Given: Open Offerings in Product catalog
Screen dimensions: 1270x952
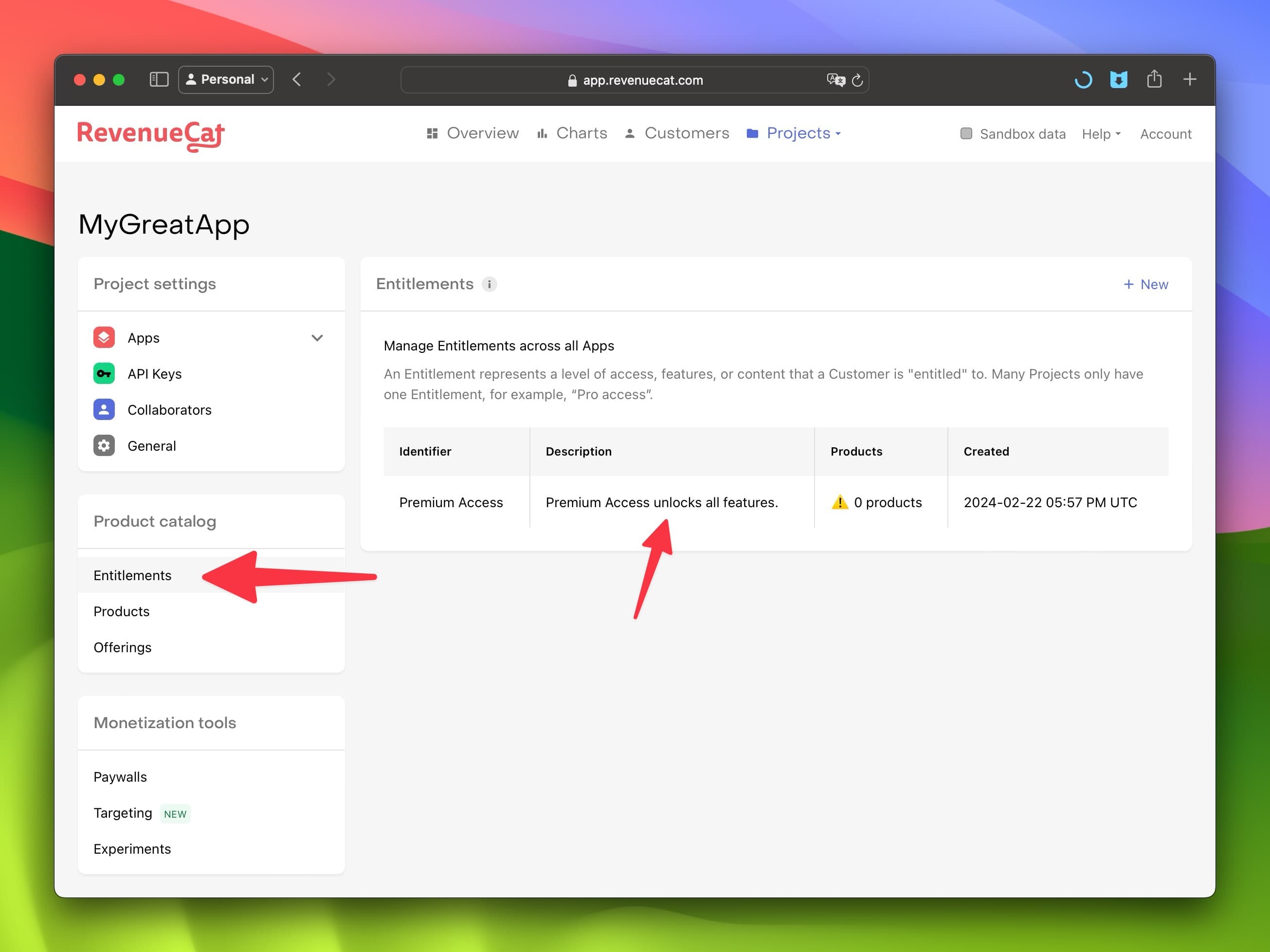Looking at the screenshot, I should pos(211,647).
